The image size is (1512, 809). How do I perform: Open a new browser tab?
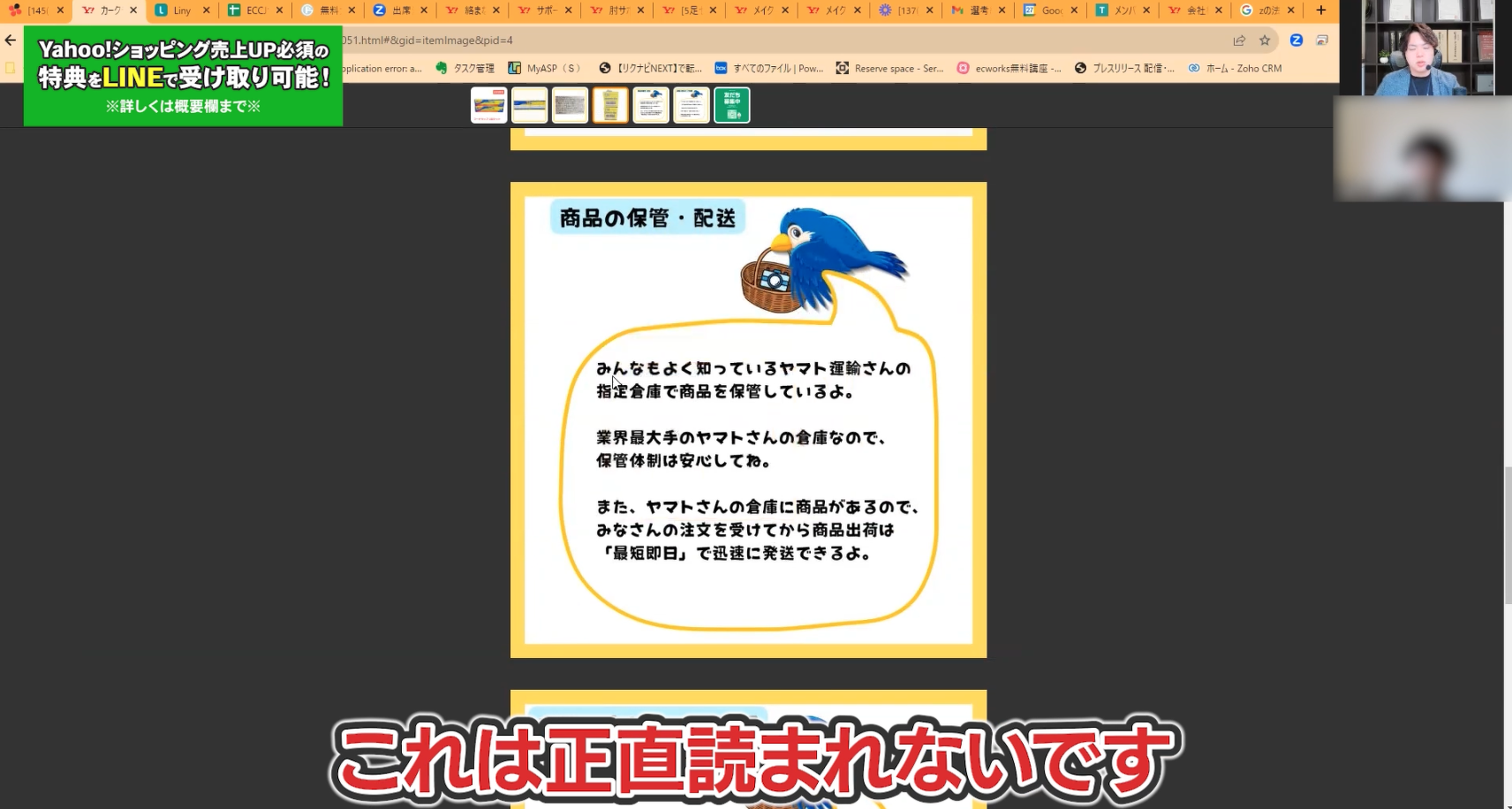(x=1319, y=11)
